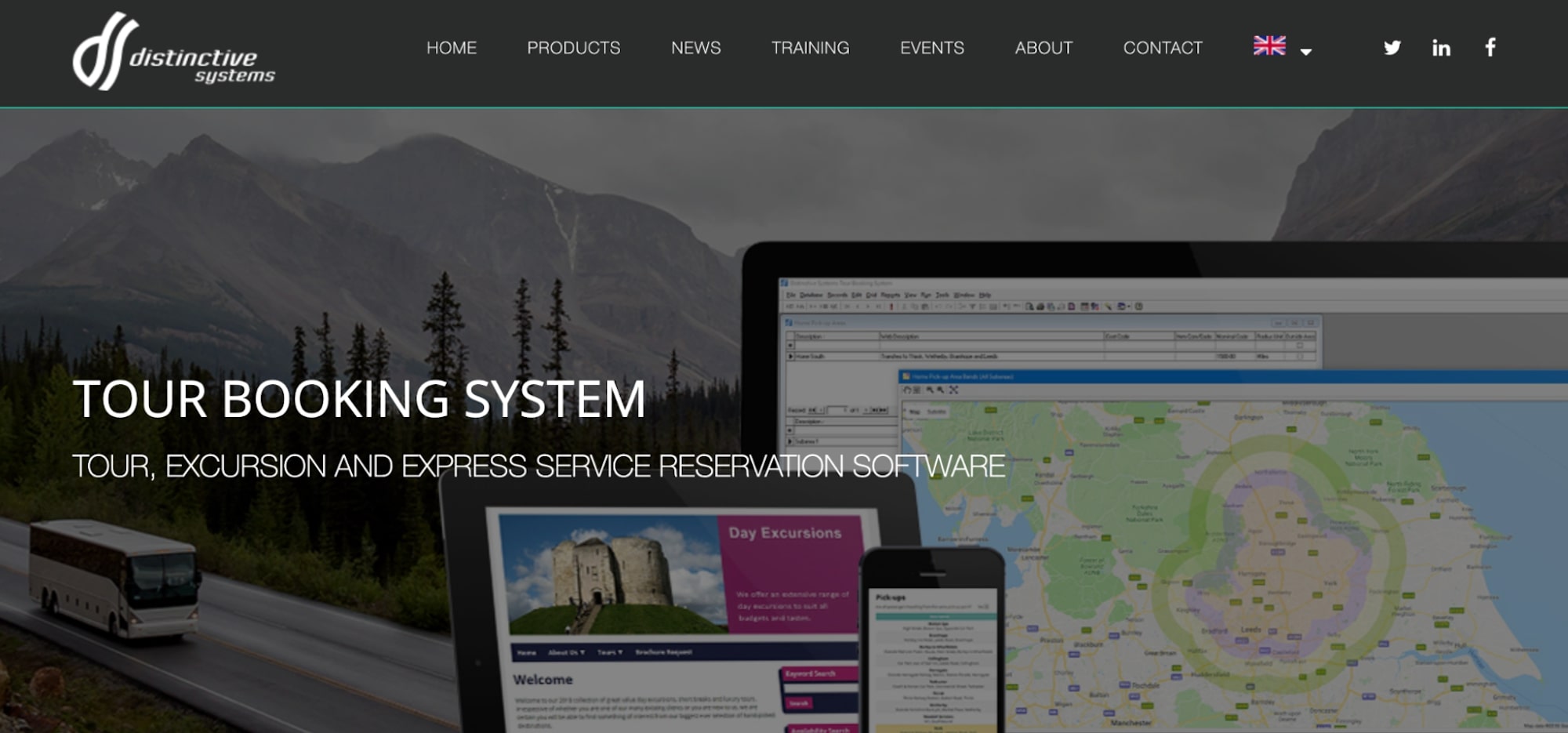Open the About Us dropdown on the tablet site
Viewport: 1568px width, 733px height.
point(567,651)
